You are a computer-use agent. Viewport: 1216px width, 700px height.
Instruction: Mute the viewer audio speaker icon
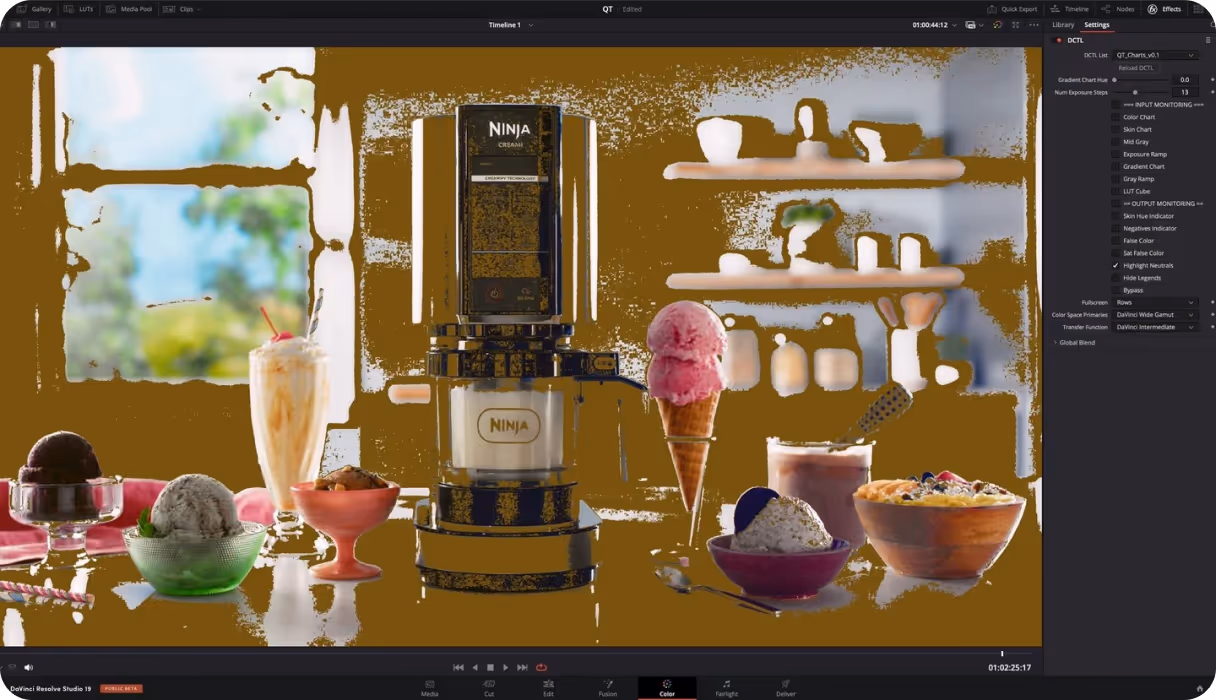pyautogui.click(x=28, y=667)
